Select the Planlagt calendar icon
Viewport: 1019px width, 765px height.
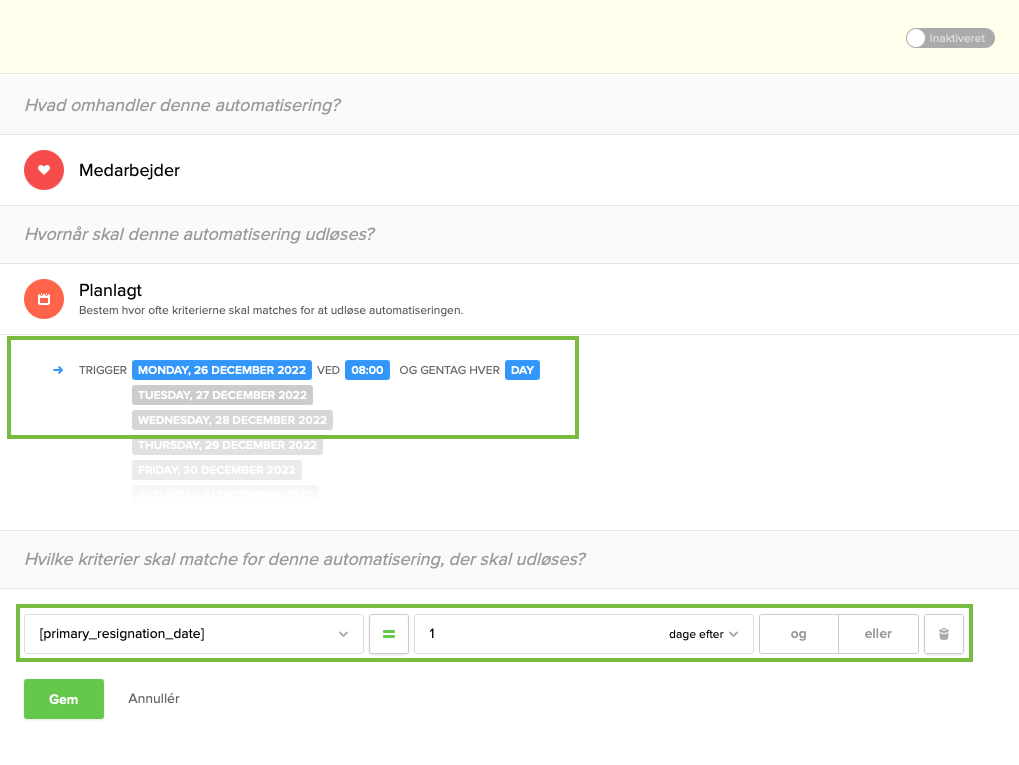pyautogui.click(x=43, y=298)
